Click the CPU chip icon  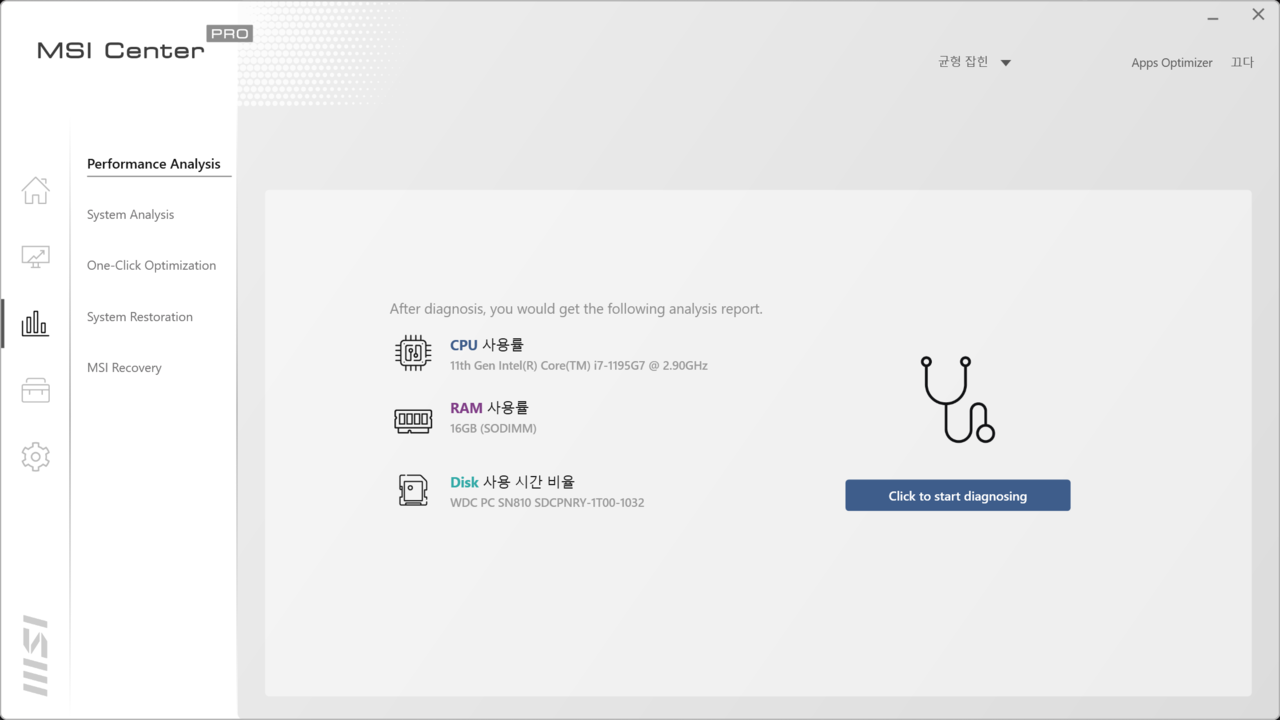point(413,353)
